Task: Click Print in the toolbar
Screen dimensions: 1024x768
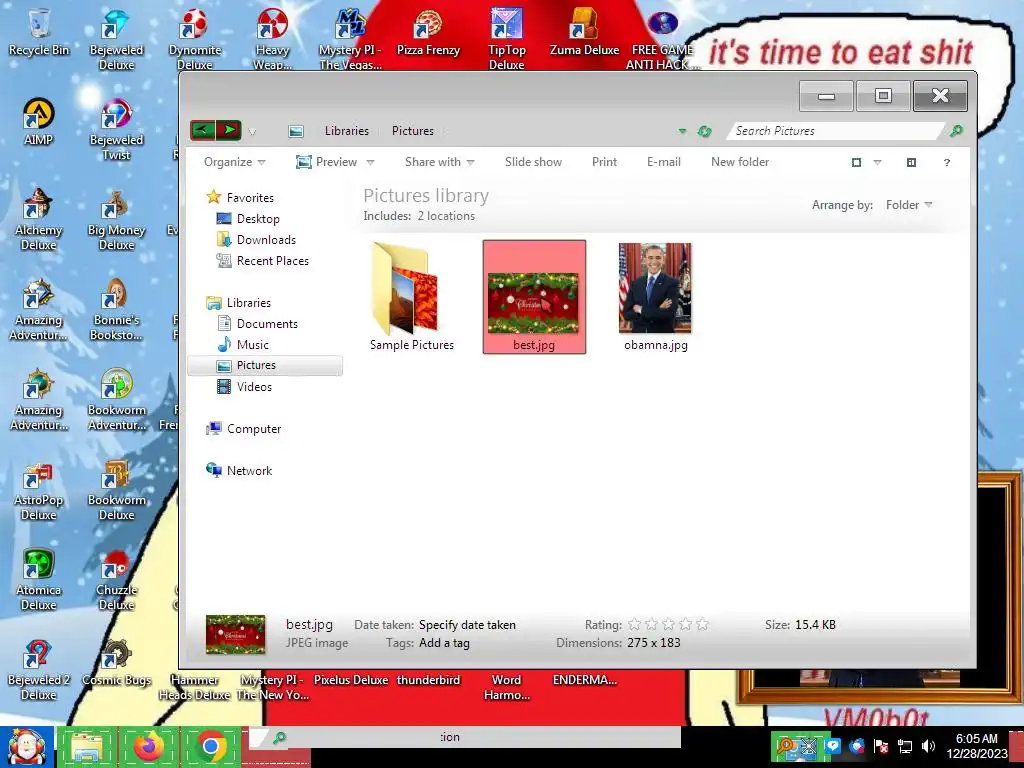Action: [604, 162]
